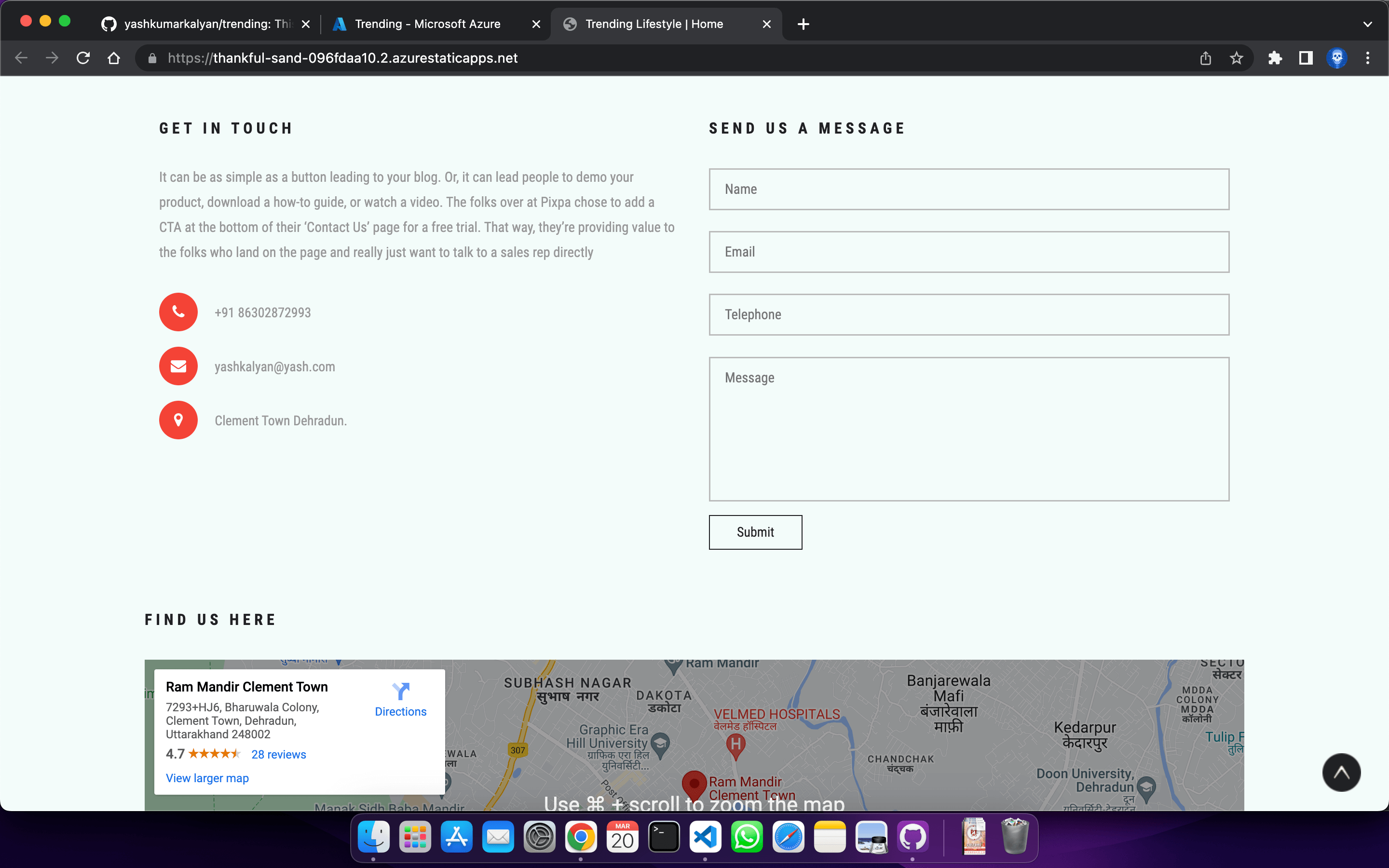Image resolution: width=1389 pixels, height=868 pixels.
Task: Click the share page icon
Action: click(x=1205, y=58)
